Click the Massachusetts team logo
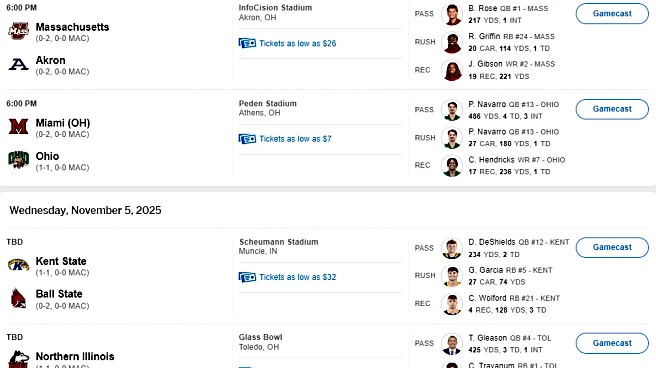656x368 pixels. pos(18,31)
